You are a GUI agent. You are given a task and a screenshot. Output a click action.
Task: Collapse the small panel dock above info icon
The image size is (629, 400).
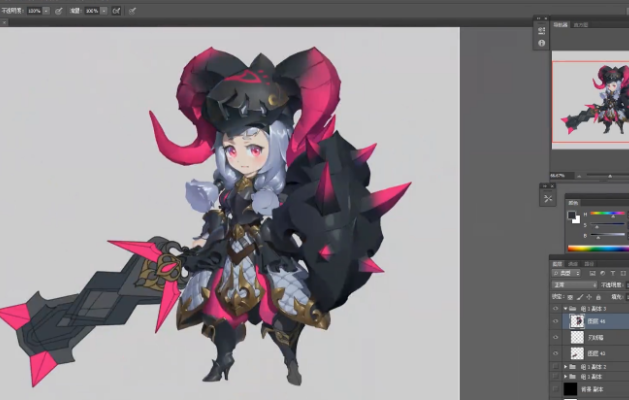tap(539, 18)
